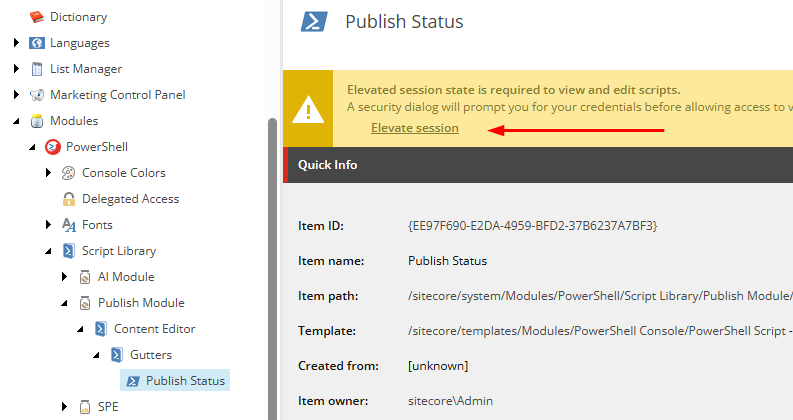Select Marketing Control Panel tree item
The width and height of the screenshot is (793, 420).
pos(117,95)
